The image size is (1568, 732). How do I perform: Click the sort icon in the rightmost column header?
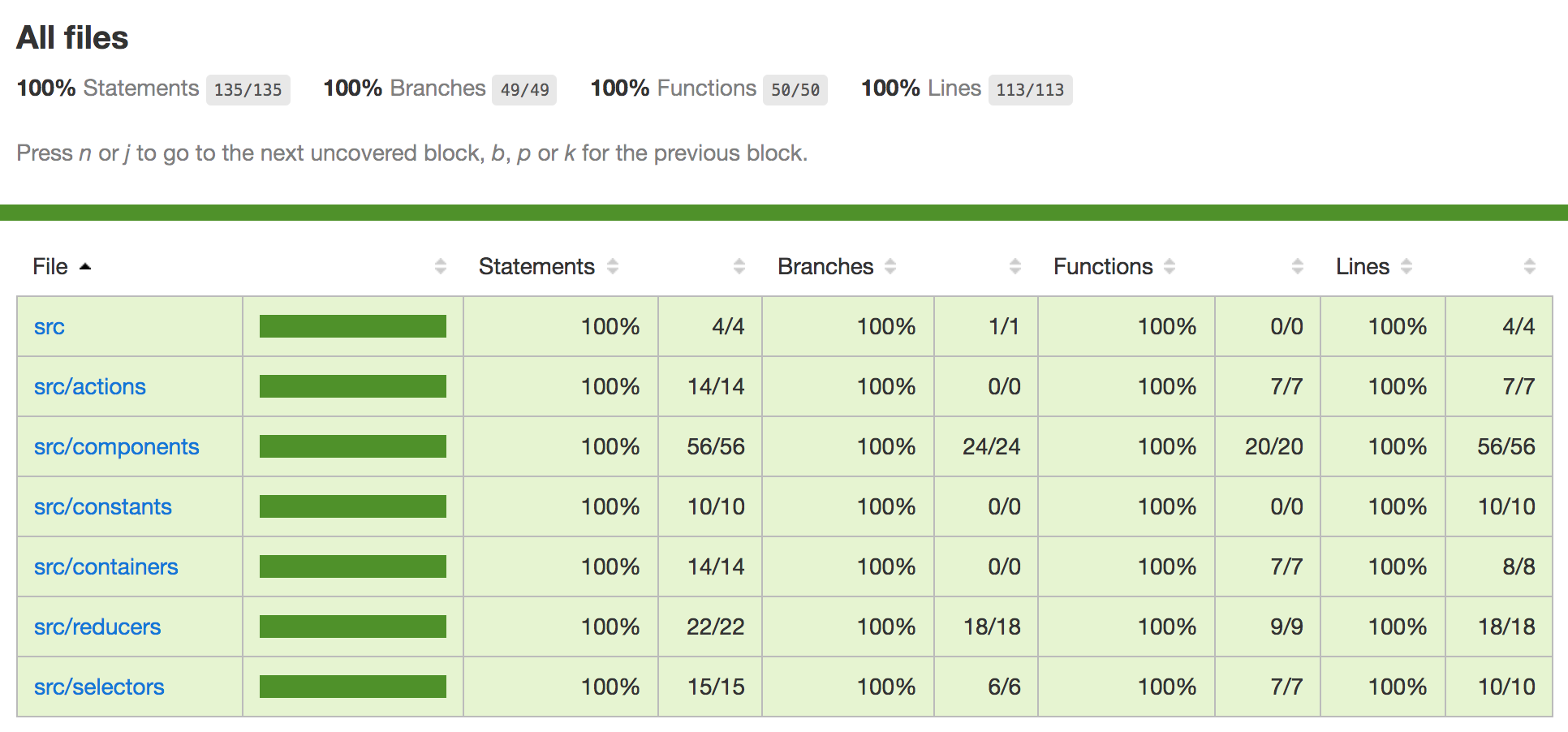tap(1529, 265)
